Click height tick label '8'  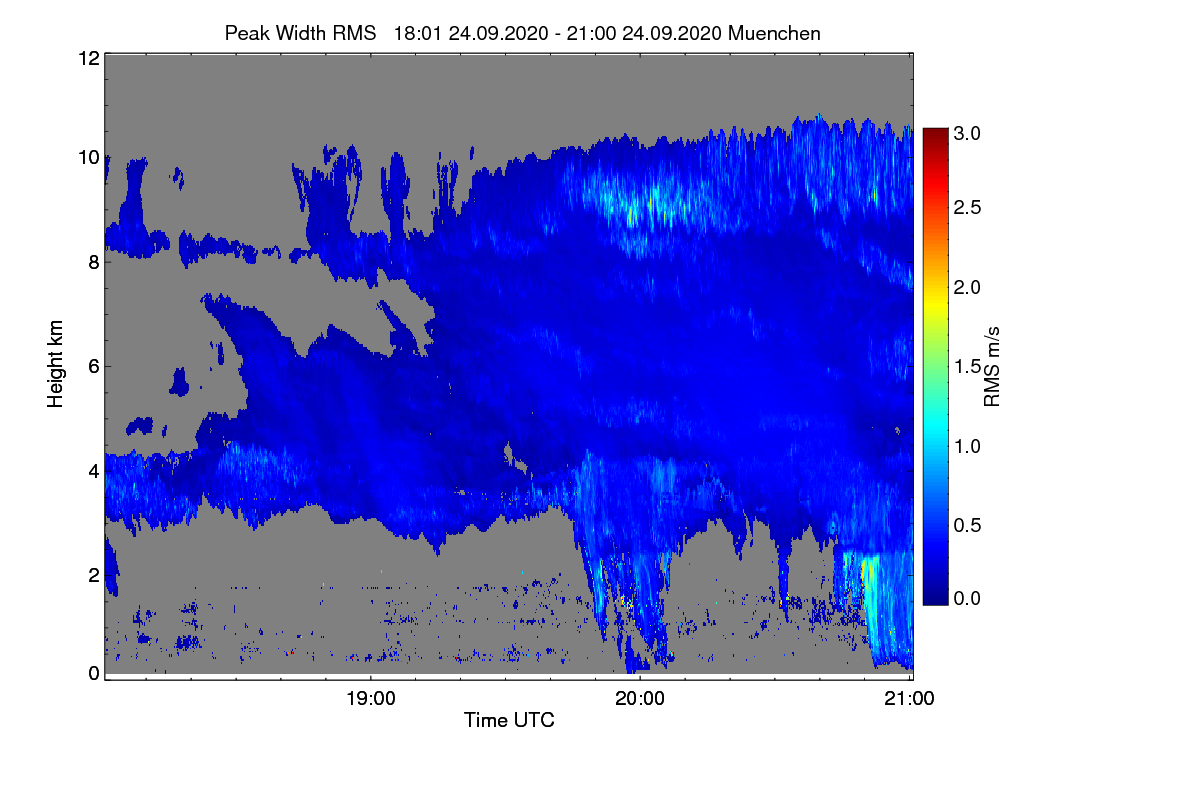pos(93,262)
